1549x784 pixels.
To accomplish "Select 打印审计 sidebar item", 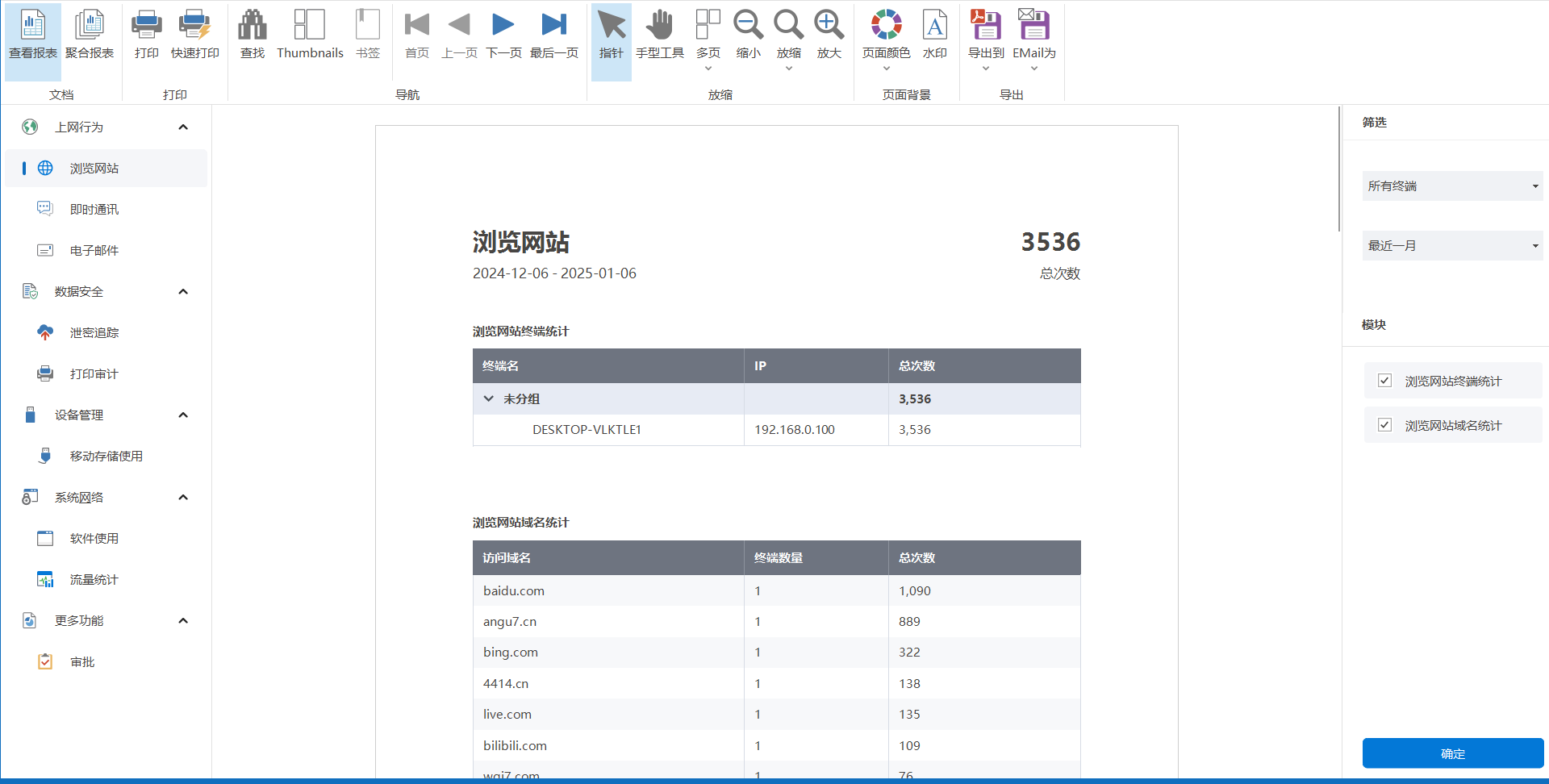I will (94, 374).
